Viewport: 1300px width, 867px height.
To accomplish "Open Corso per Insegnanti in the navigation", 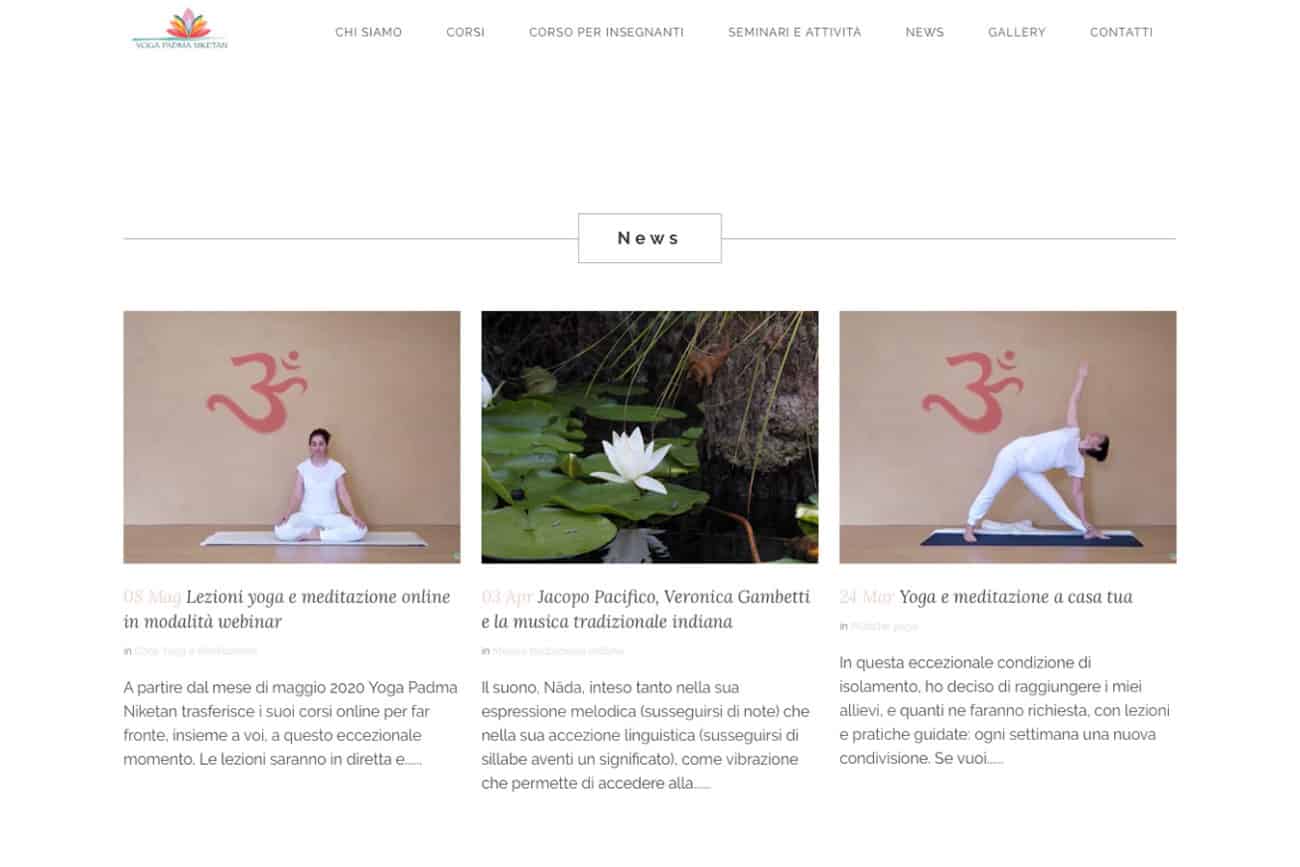I will [606, 32].
